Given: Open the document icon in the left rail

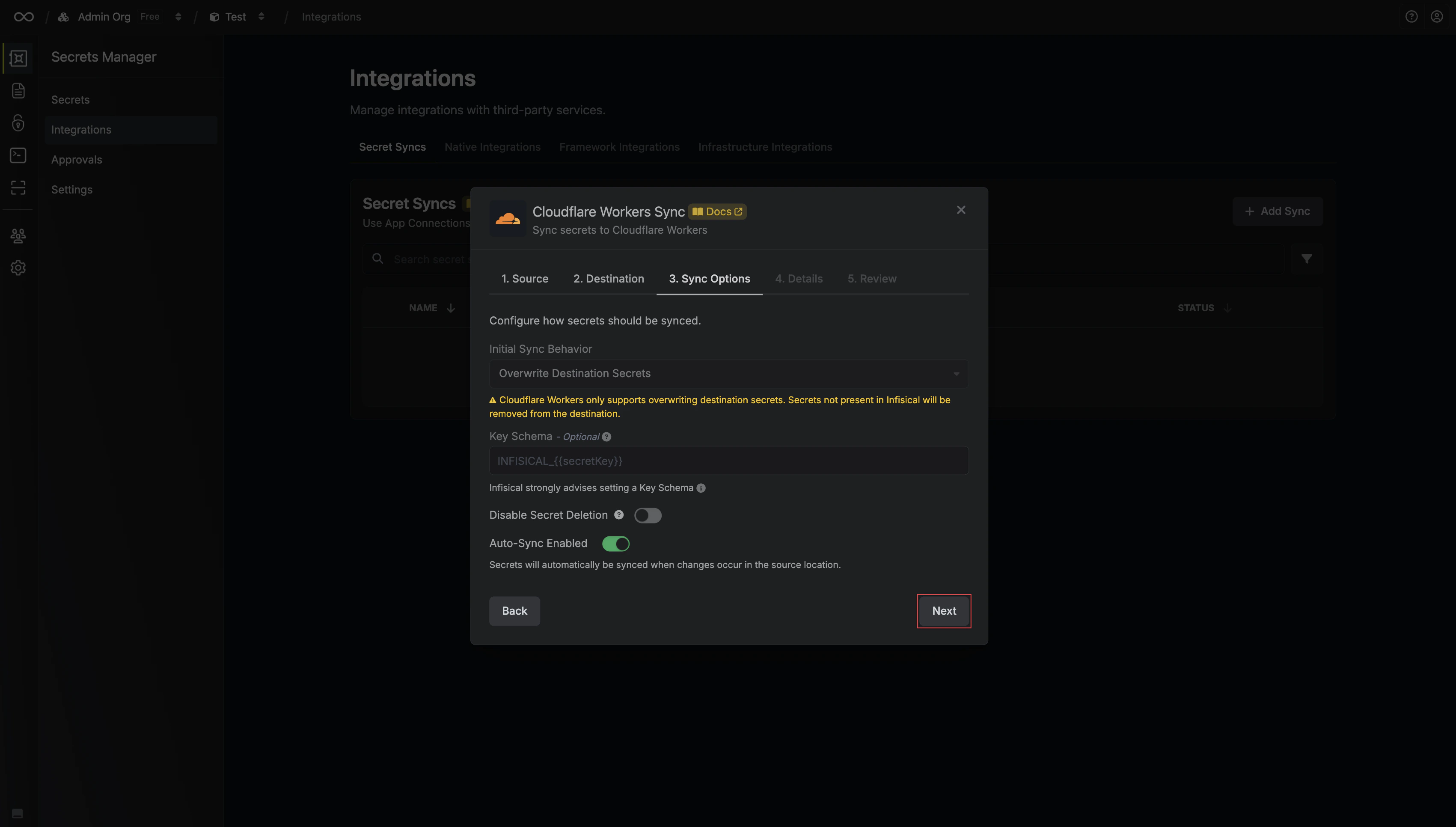Looking at the screenshot, I should (x=18, y=90).
